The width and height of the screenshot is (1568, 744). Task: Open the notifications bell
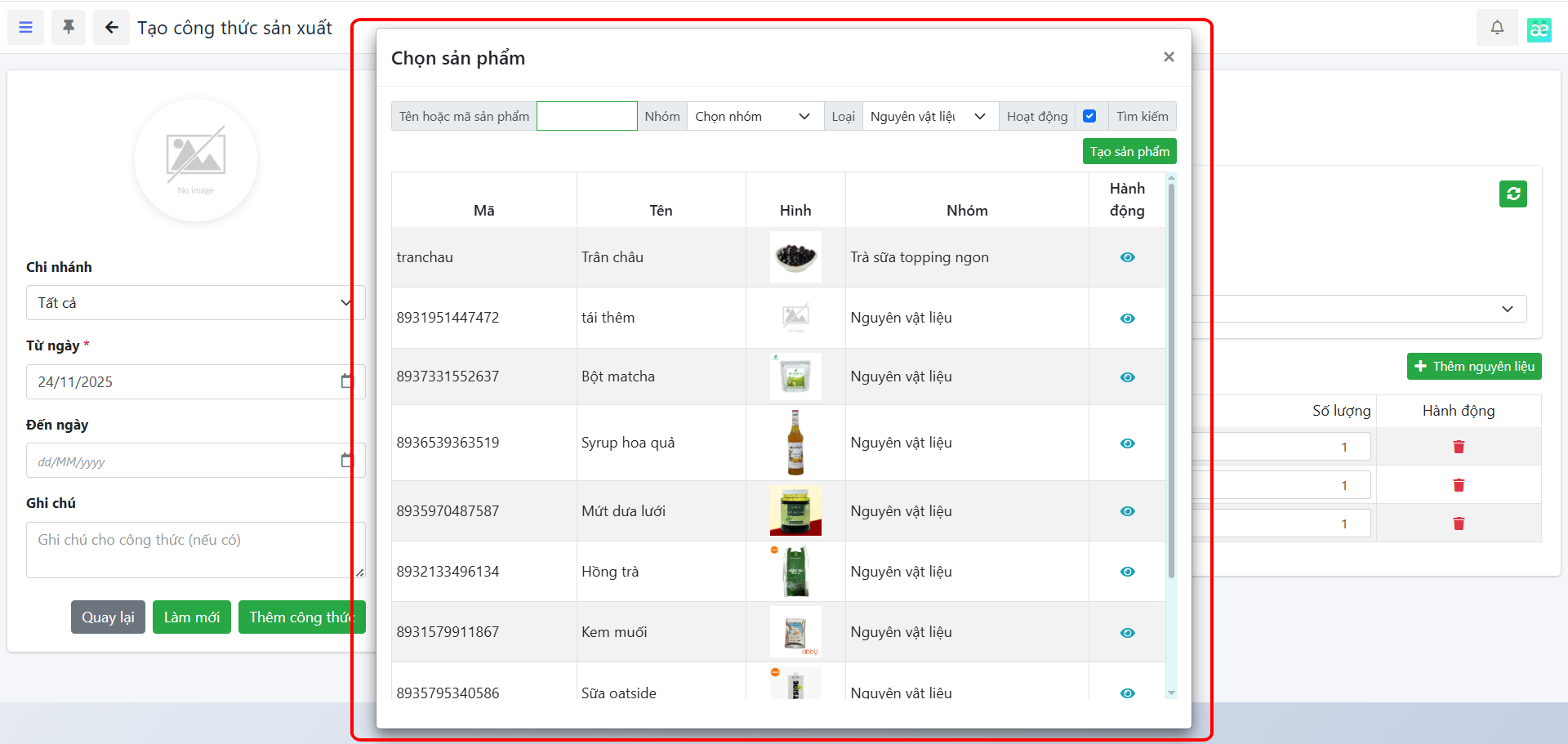point(1496,28)
